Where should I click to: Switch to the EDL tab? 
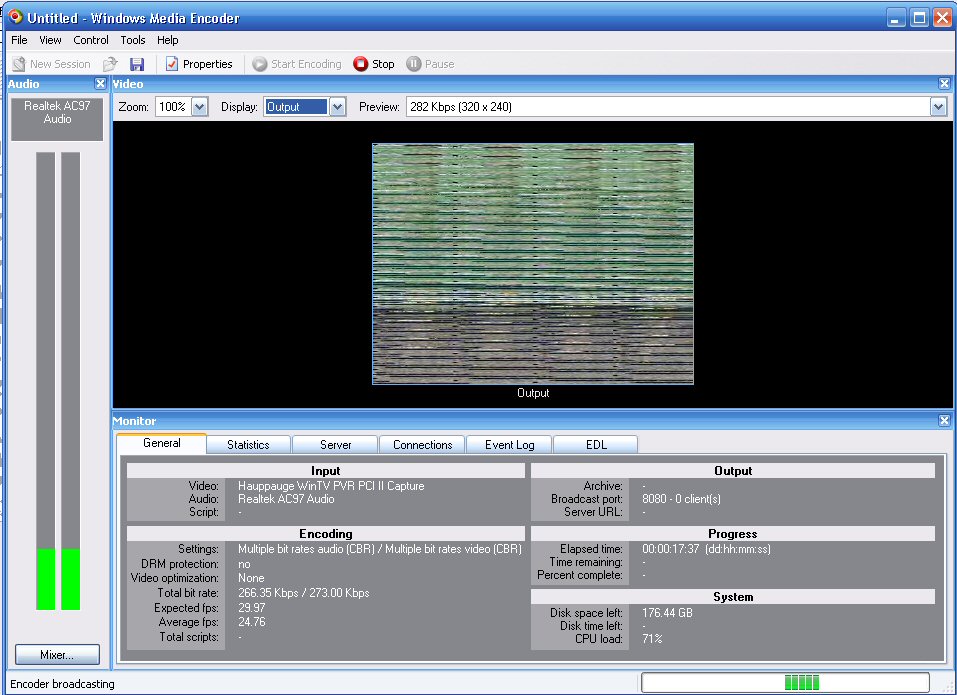pyautogui.click(x=596, y=445)
